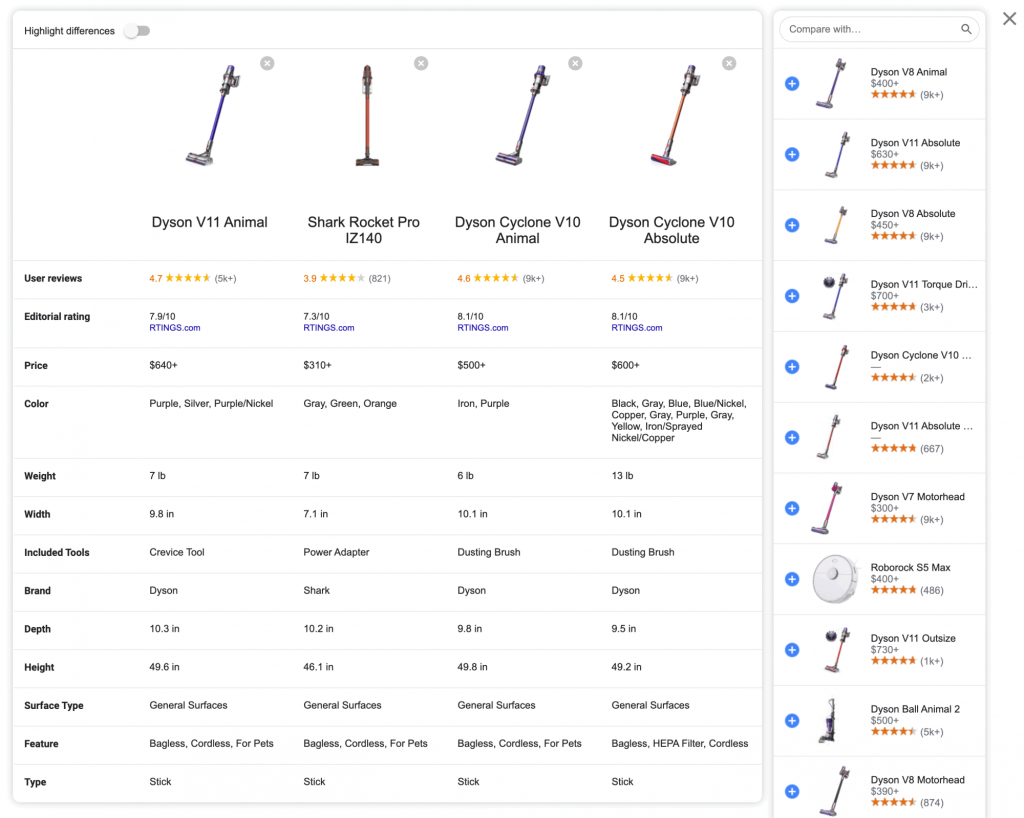This screenshot has width=1024, height=818.
Task: Click the Editorial rating row label
Action: click(x=57, y=317)
